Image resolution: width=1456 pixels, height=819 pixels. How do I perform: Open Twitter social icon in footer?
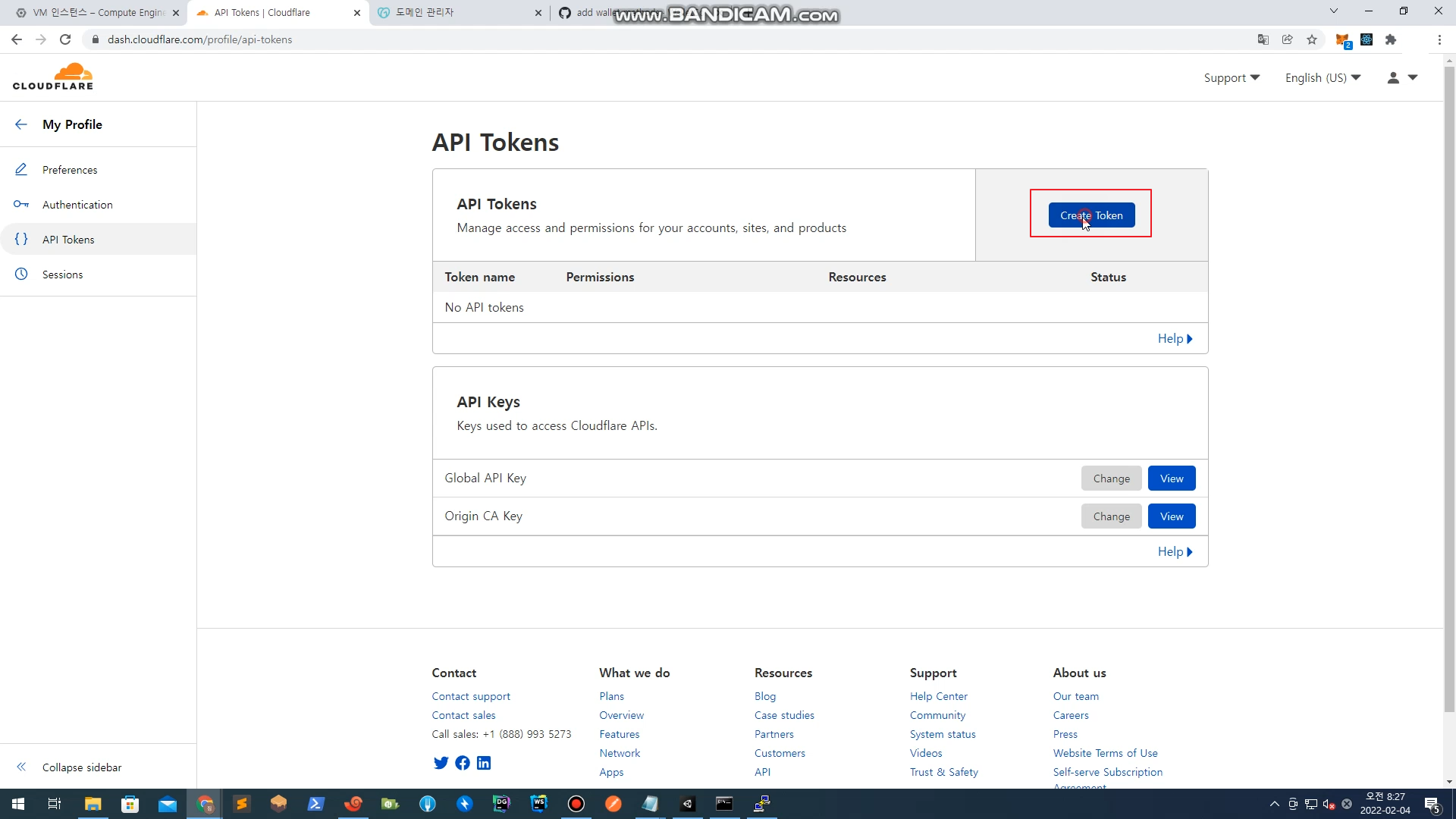(441, 763)
